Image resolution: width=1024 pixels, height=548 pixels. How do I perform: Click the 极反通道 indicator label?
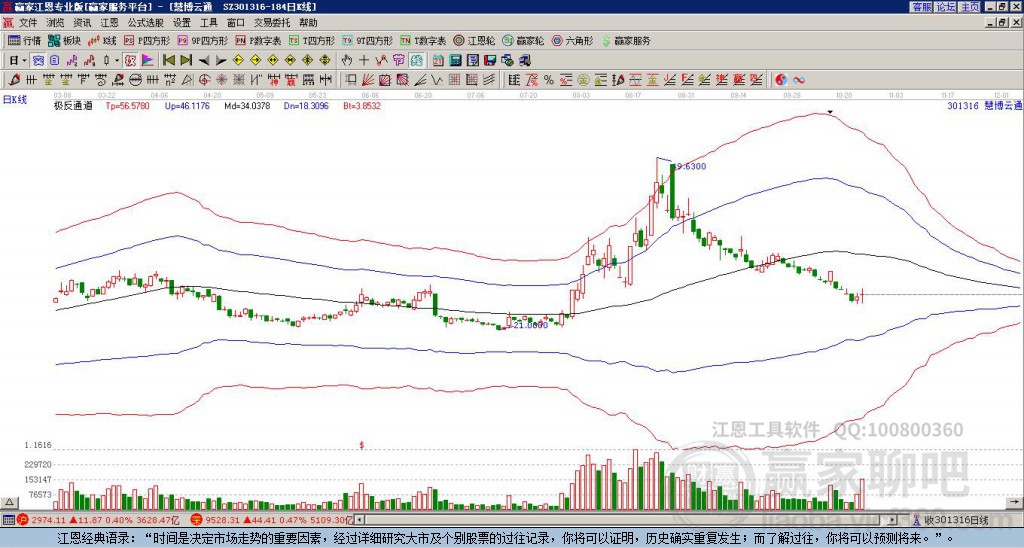coord(73,105)
